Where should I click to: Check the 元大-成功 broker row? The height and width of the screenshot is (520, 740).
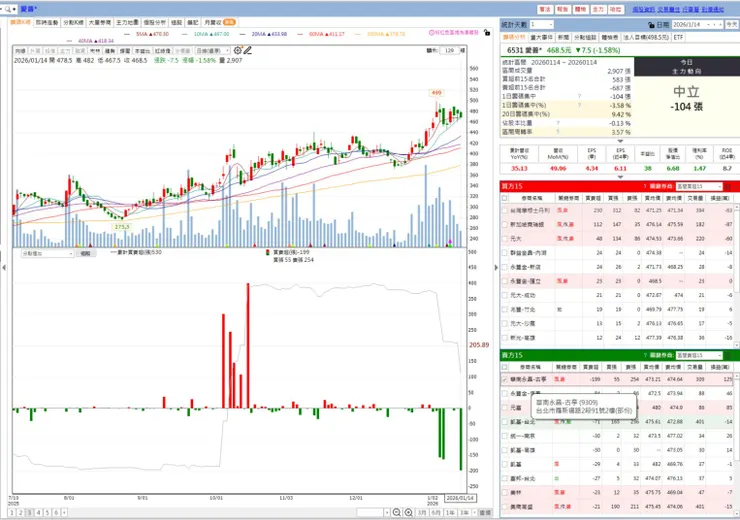(505, 295)
